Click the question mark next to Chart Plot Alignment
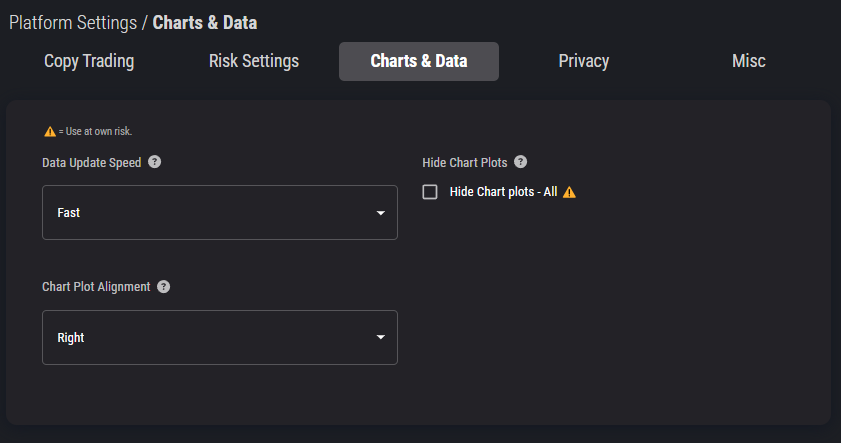Image resolution: width=841 pixels, height=443 pixels. pyautogui.click(x=164, y=287)
